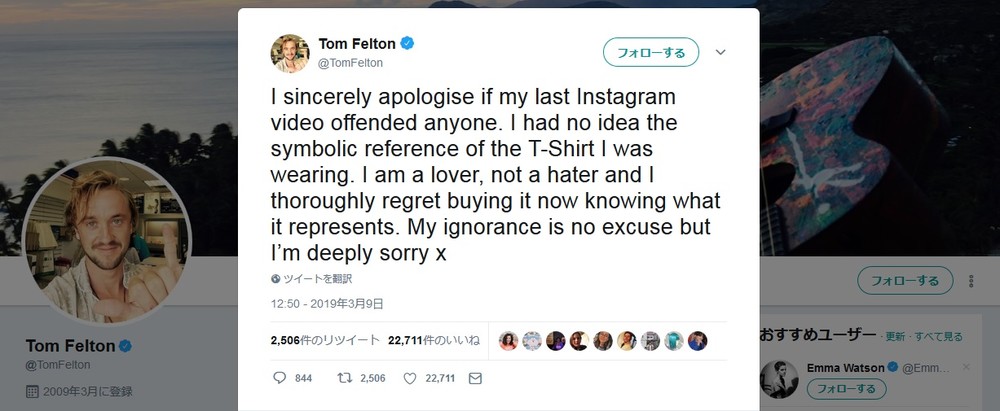Viewport: 1000px width, 411px height.
Task: Click the globe icon beside translate tweet
Action: [276, 279]
